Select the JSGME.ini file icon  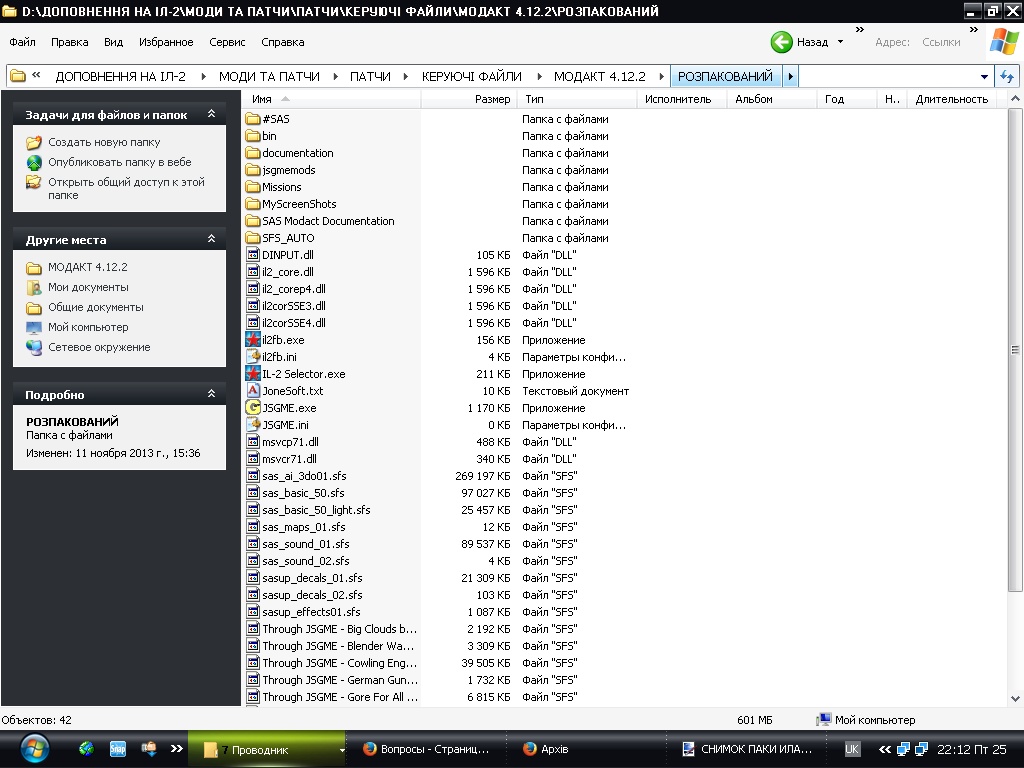pyautogui.click(x=253, y=424)
